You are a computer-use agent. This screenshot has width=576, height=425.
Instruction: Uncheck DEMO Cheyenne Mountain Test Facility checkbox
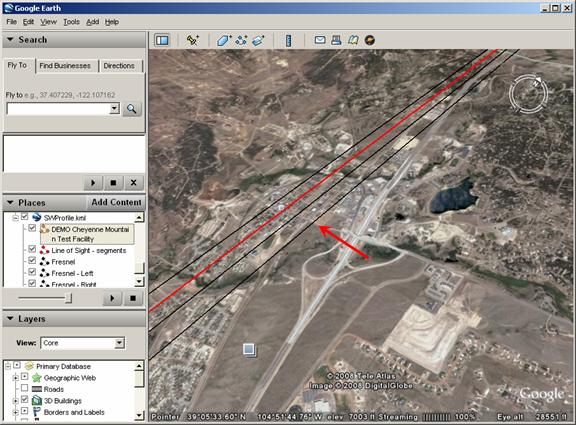[32, 228]
